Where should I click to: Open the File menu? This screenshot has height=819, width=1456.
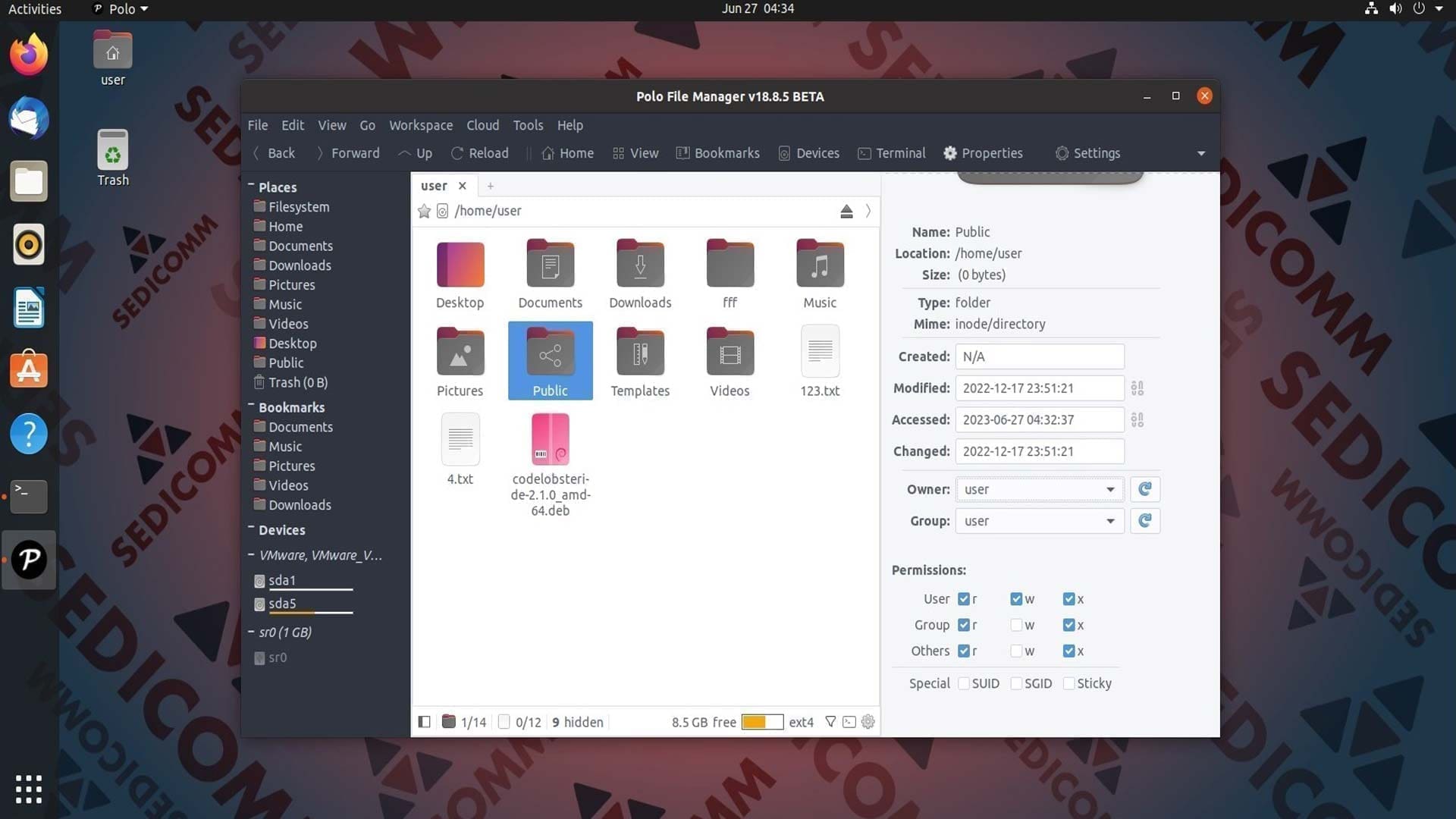(x=258, y=125)
